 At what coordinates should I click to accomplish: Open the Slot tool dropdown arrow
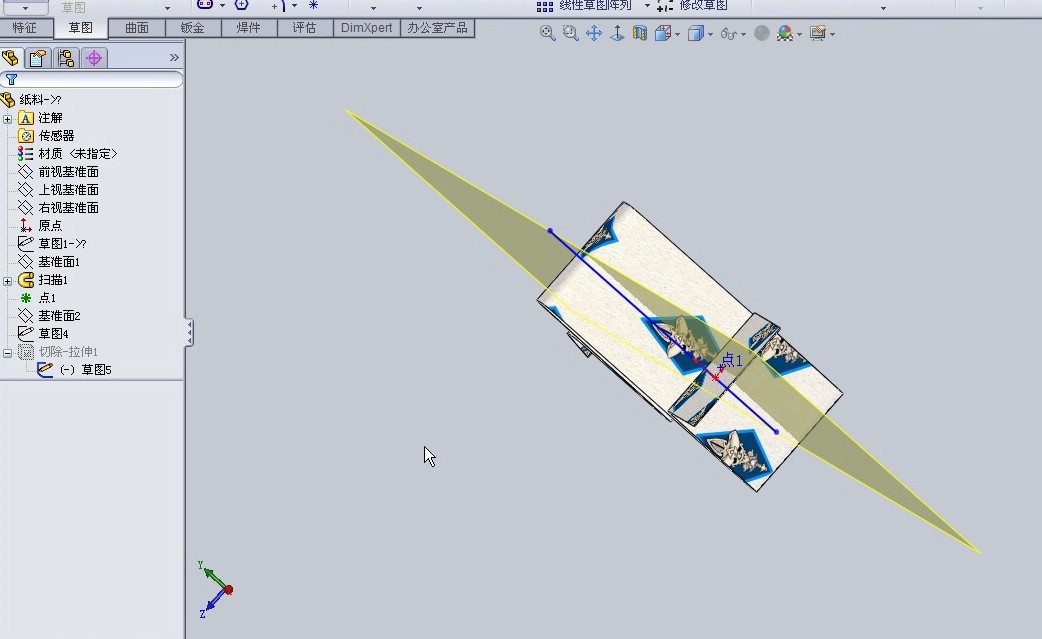tap(222, 5)
